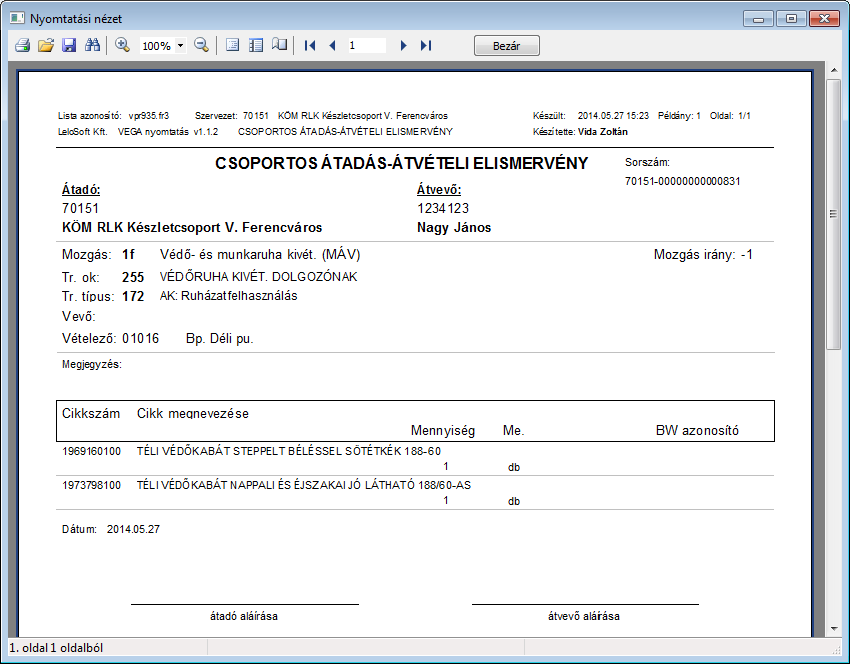Click the Bezár button
Screen dimensions: 850x664
pyautogui.click(x=507, y=46)
